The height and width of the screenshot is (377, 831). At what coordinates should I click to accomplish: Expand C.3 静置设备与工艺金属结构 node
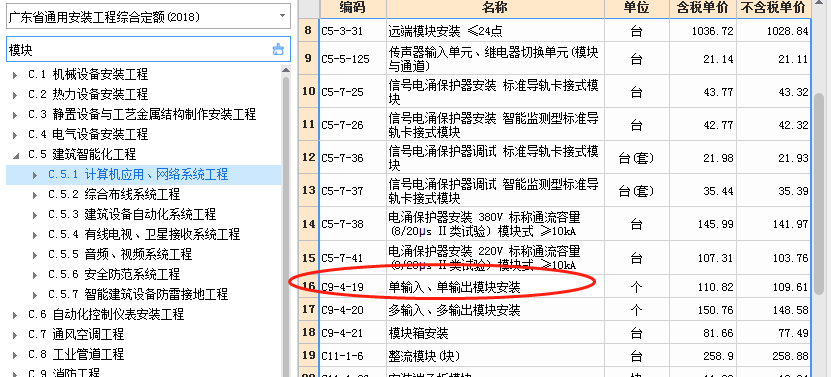pos(15,115)
